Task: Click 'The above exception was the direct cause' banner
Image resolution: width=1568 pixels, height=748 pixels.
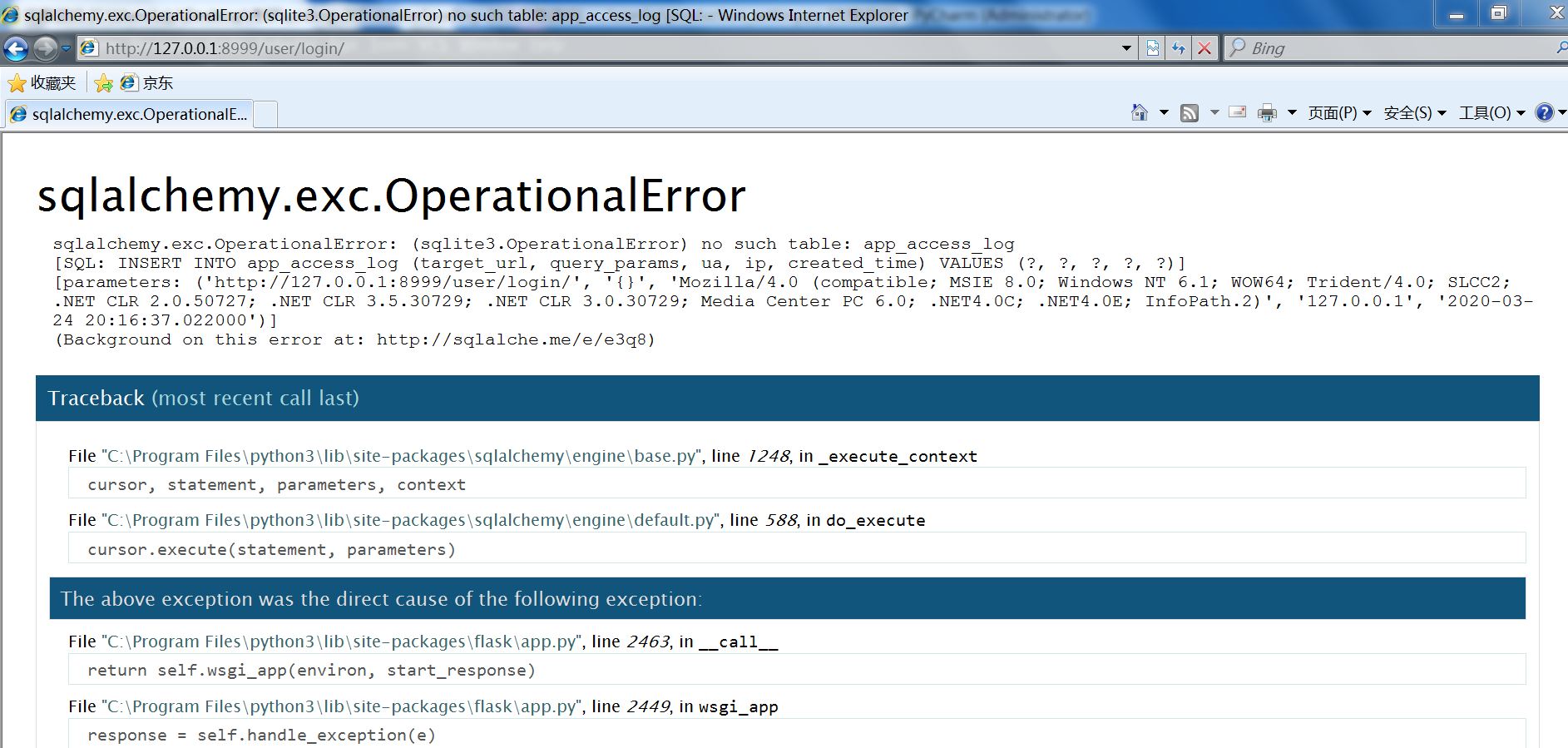Action: coord(787,598)
